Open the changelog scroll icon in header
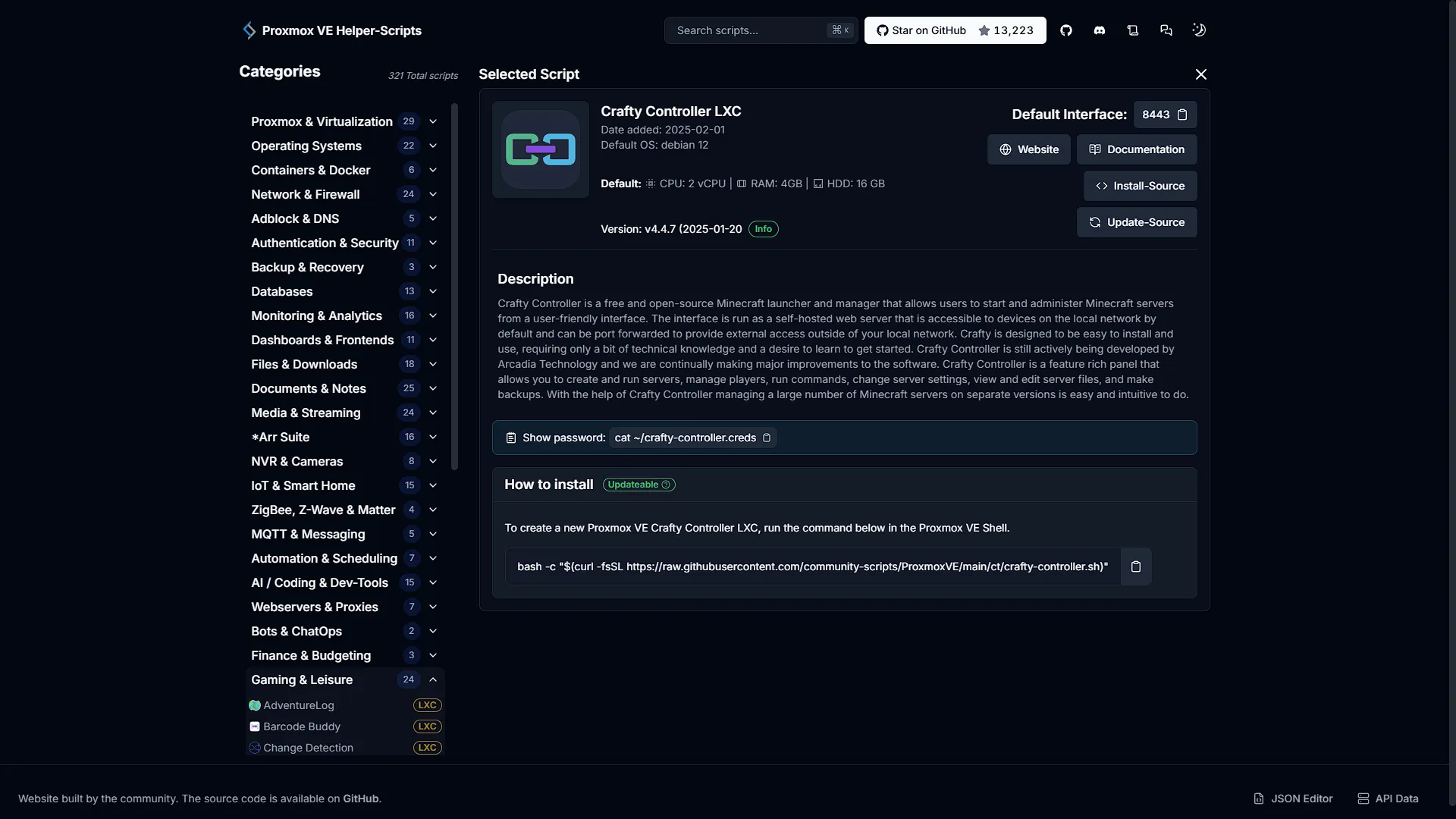The width and height of the screenshot is (1456, 819). [1133, 30]
